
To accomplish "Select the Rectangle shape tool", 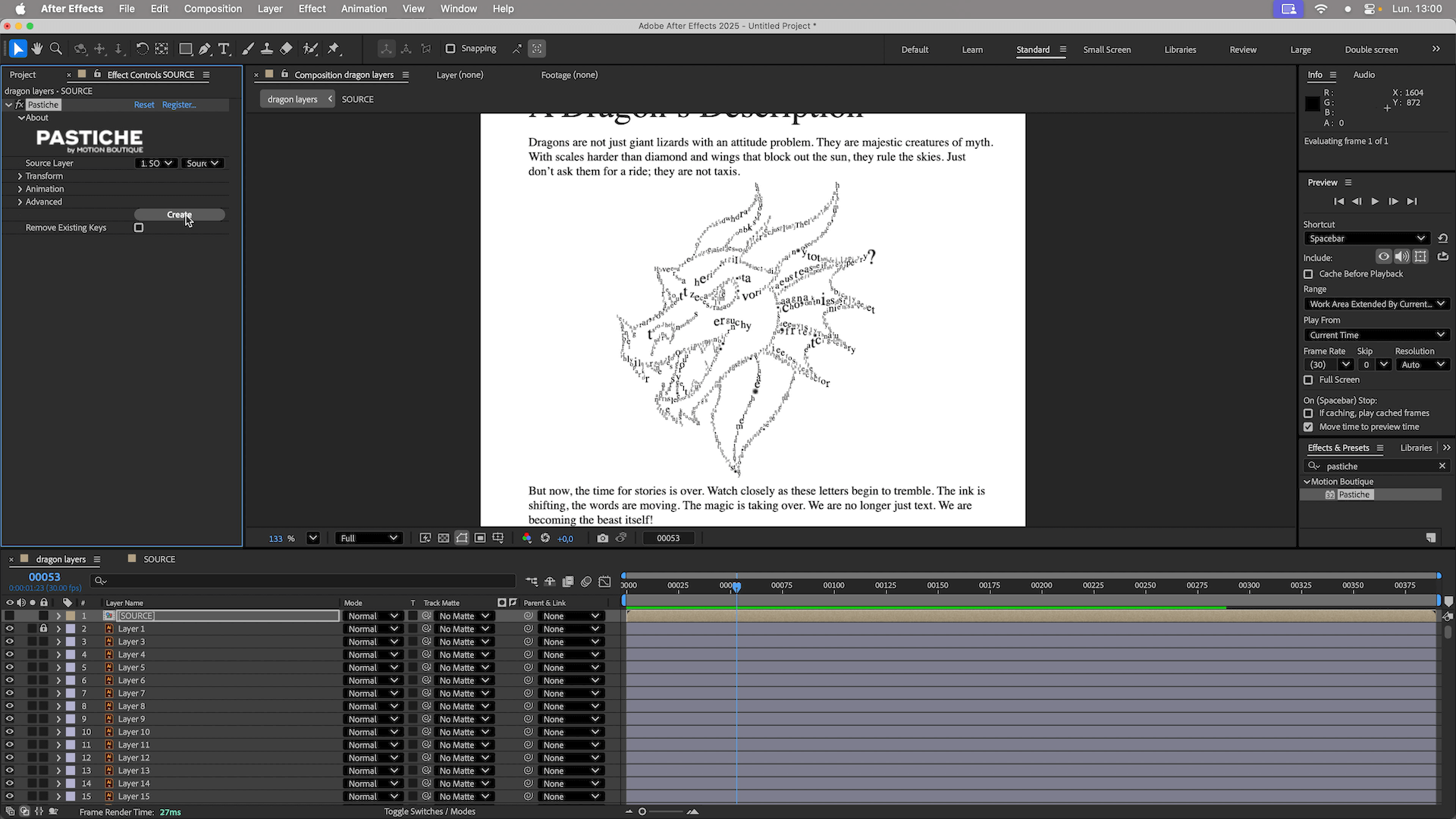I will coord(185,49).
